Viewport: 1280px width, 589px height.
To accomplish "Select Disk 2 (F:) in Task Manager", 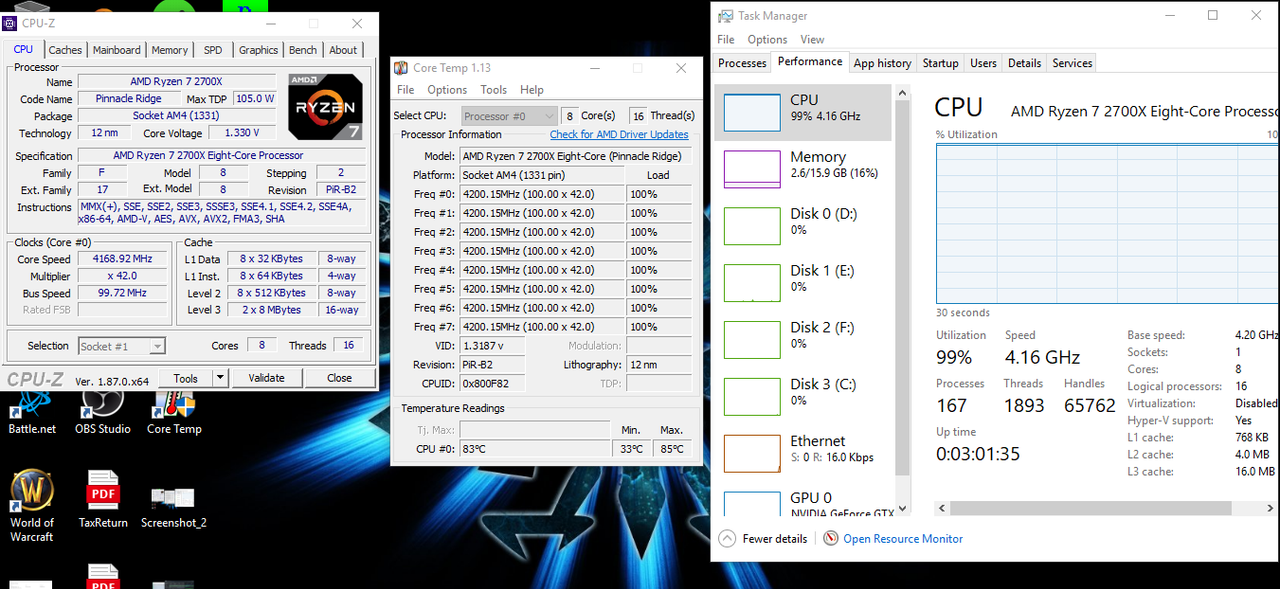I will [x=803, y=340].
